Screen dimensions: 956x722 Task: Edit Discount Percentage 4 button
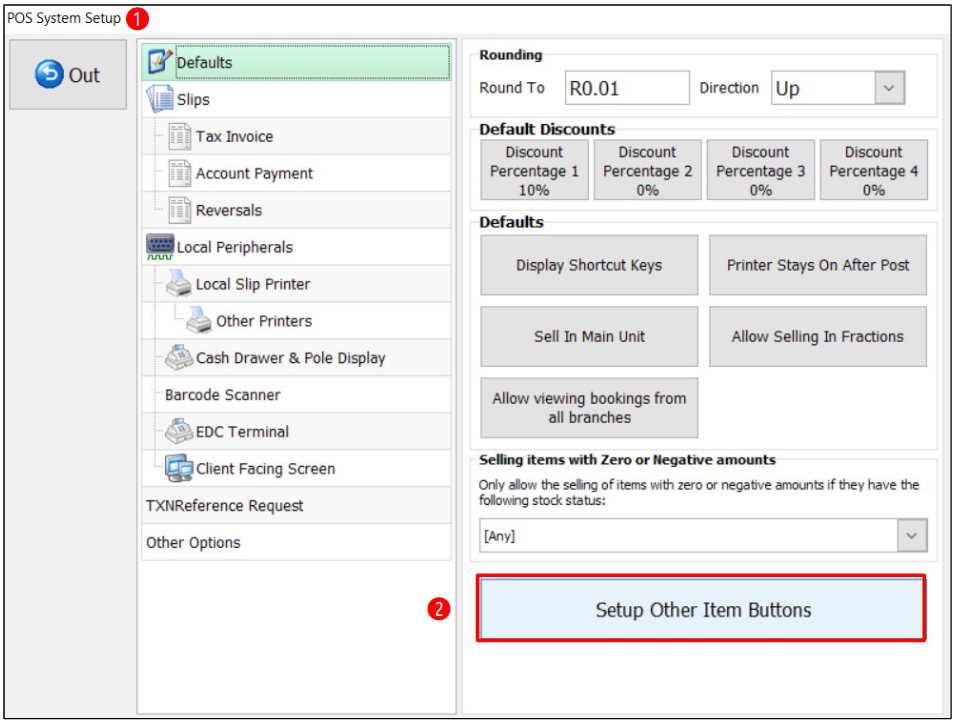coord(874,170)
